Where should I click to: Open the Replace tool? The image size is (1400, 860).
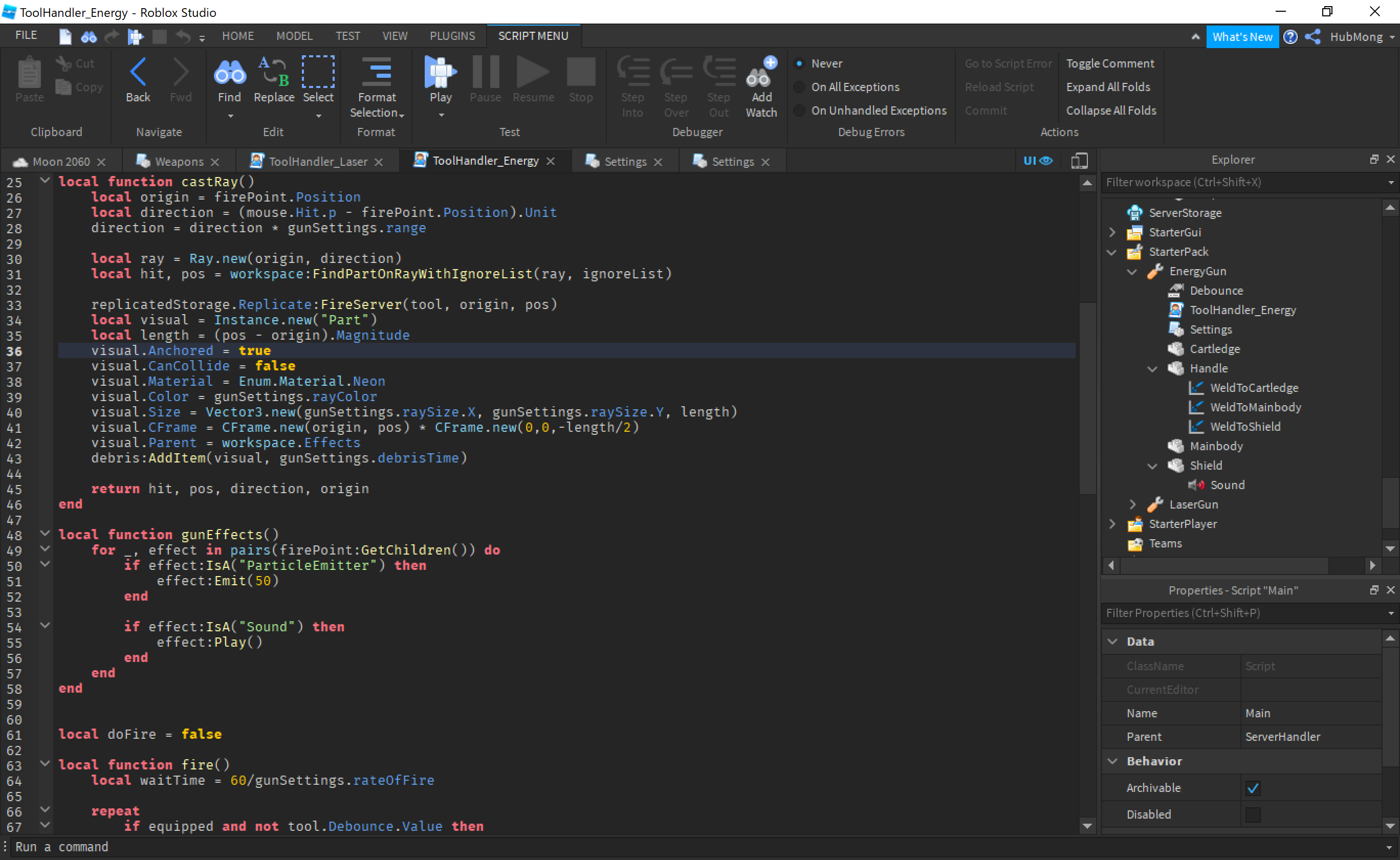tap(274, 73)
